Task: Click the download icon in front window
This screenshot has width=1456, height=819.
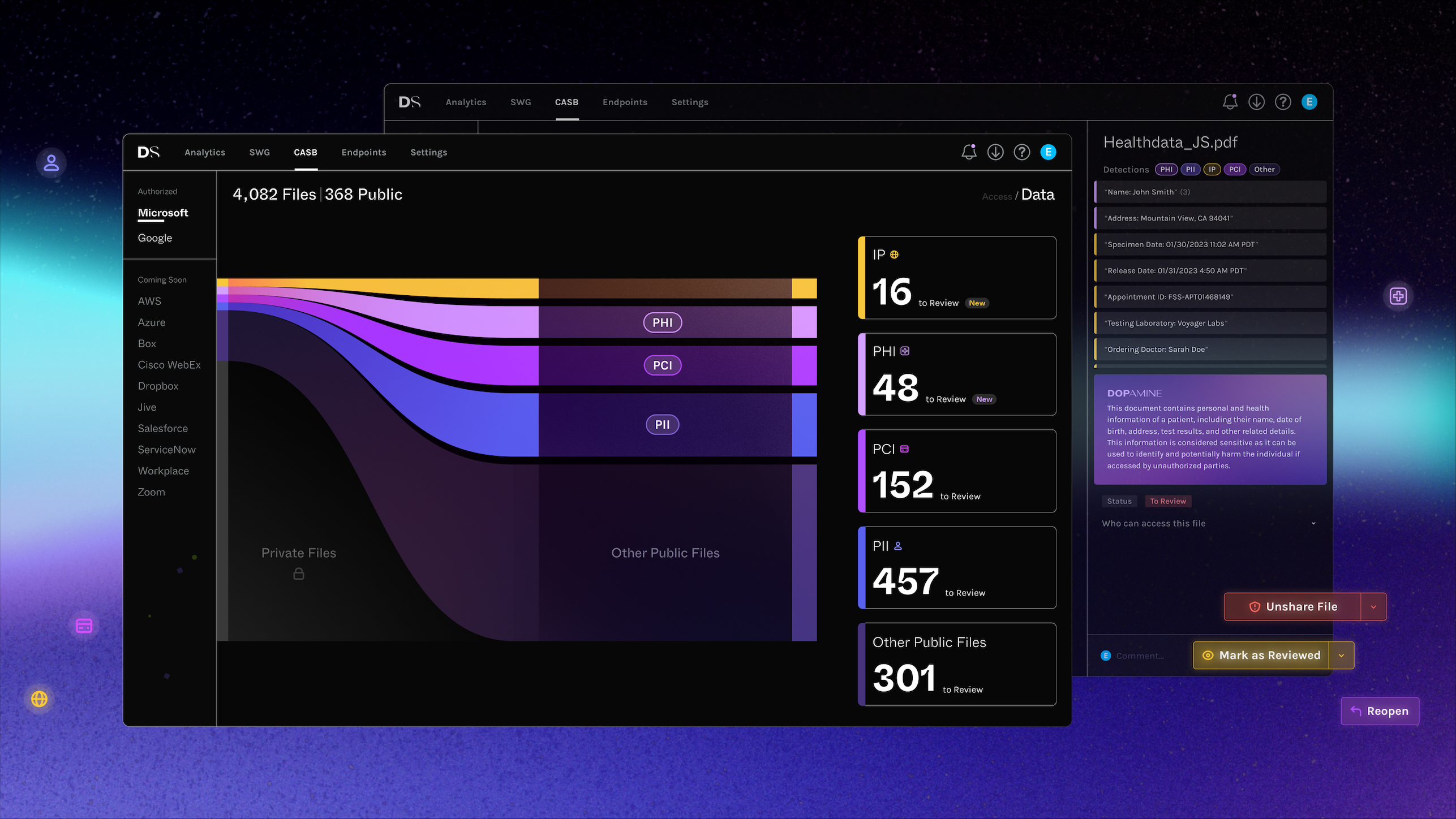Action: coord(995,152)
